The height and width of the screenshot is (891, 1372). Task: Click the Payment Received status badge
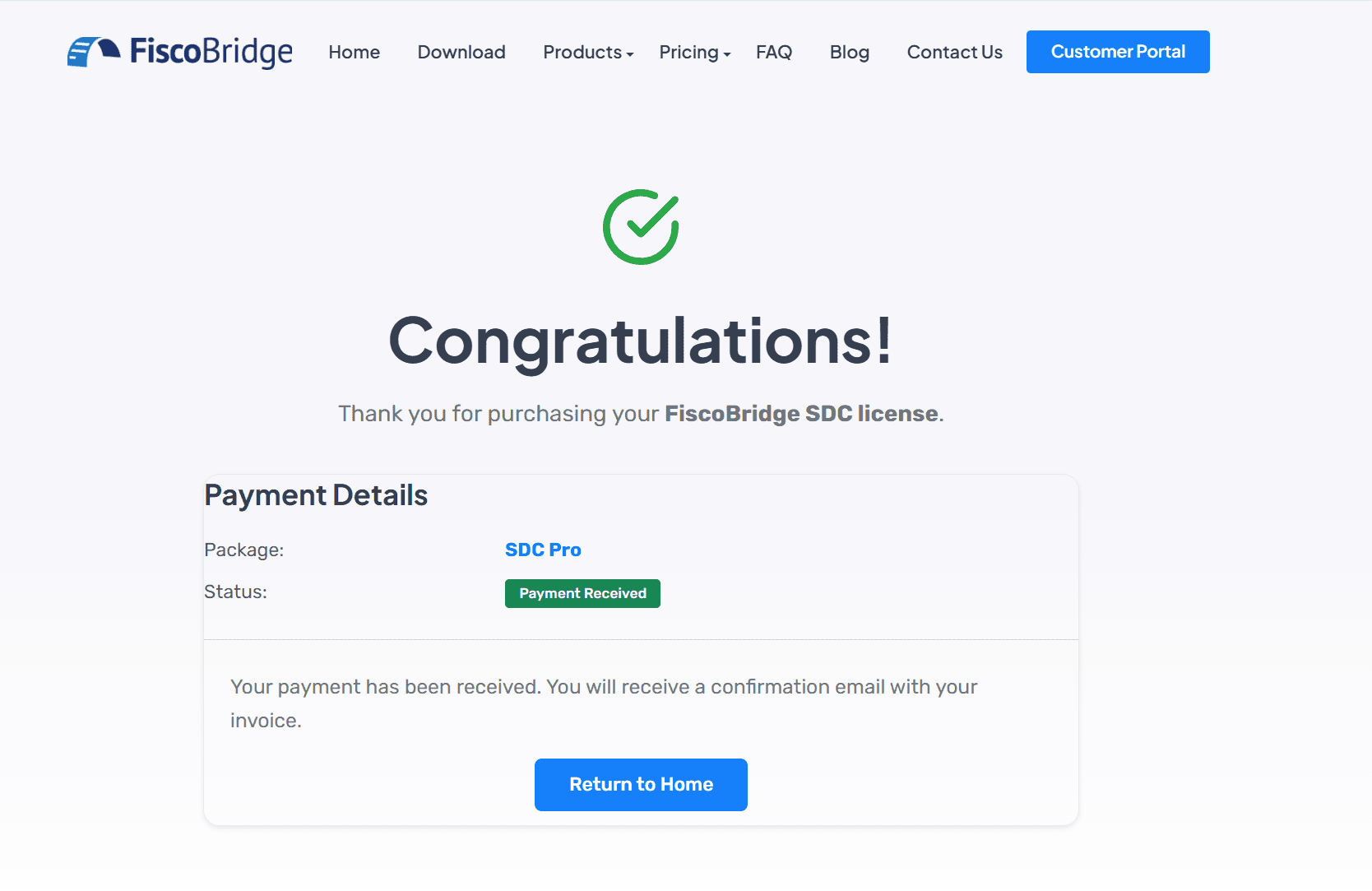582,593
